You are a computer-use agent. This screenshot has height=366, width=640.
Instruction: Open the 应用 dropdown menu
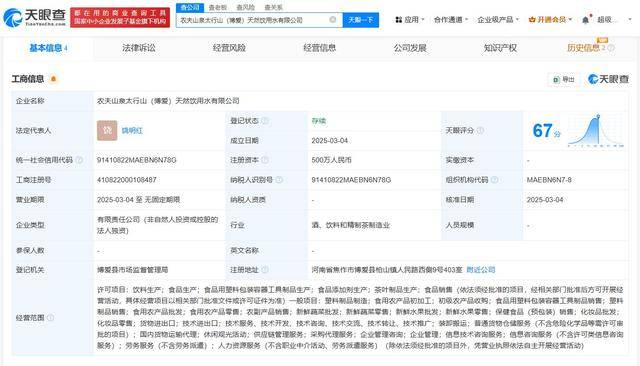[410, 20]
